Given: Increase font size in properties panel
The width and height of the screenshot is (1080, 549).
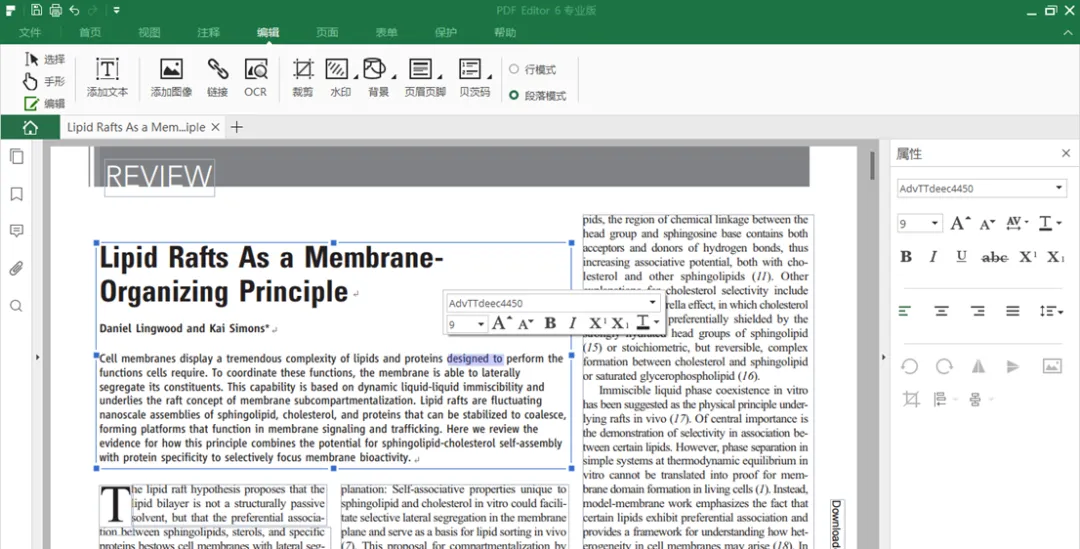Looking at the screenshot, I should point(960,223).
